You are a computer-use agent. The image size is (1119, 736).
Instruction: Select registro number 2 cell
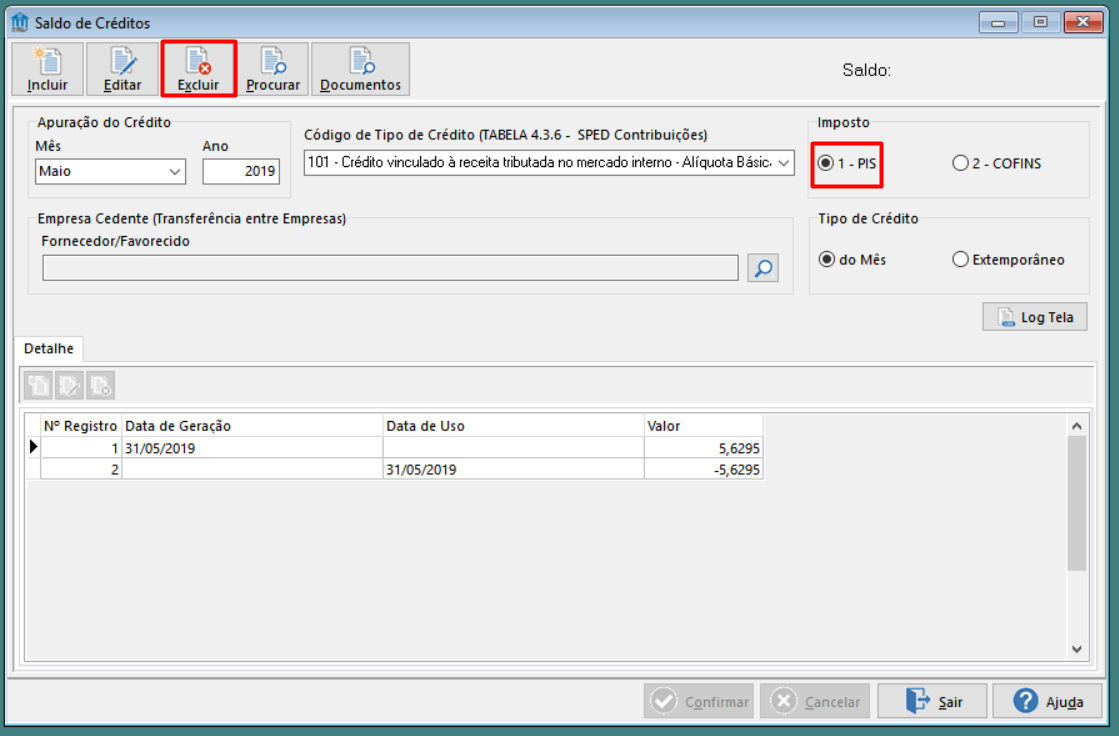[81, 470]
